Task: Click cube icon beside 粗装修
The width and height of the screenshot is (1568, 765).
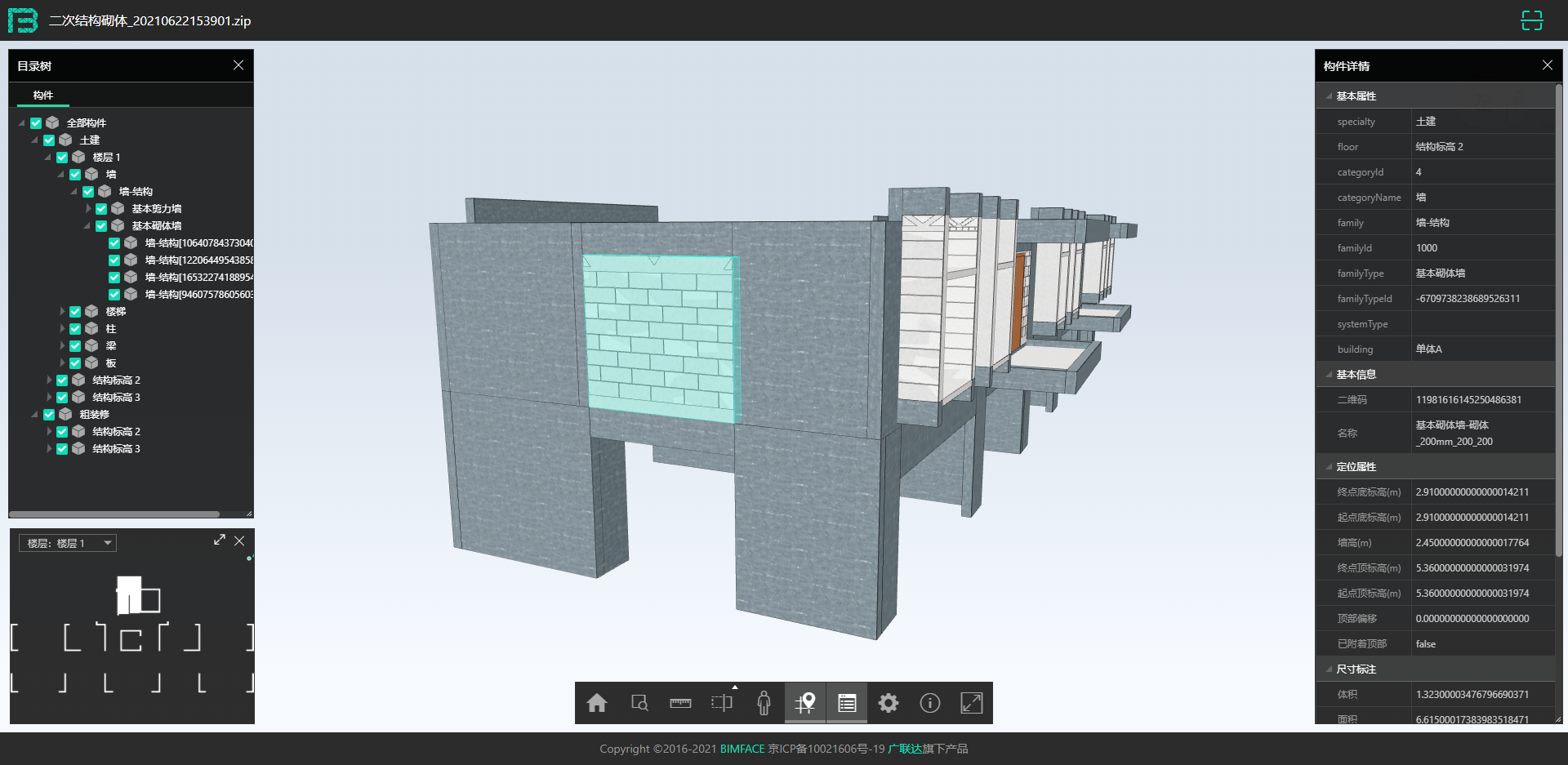Action: (65, 414)
